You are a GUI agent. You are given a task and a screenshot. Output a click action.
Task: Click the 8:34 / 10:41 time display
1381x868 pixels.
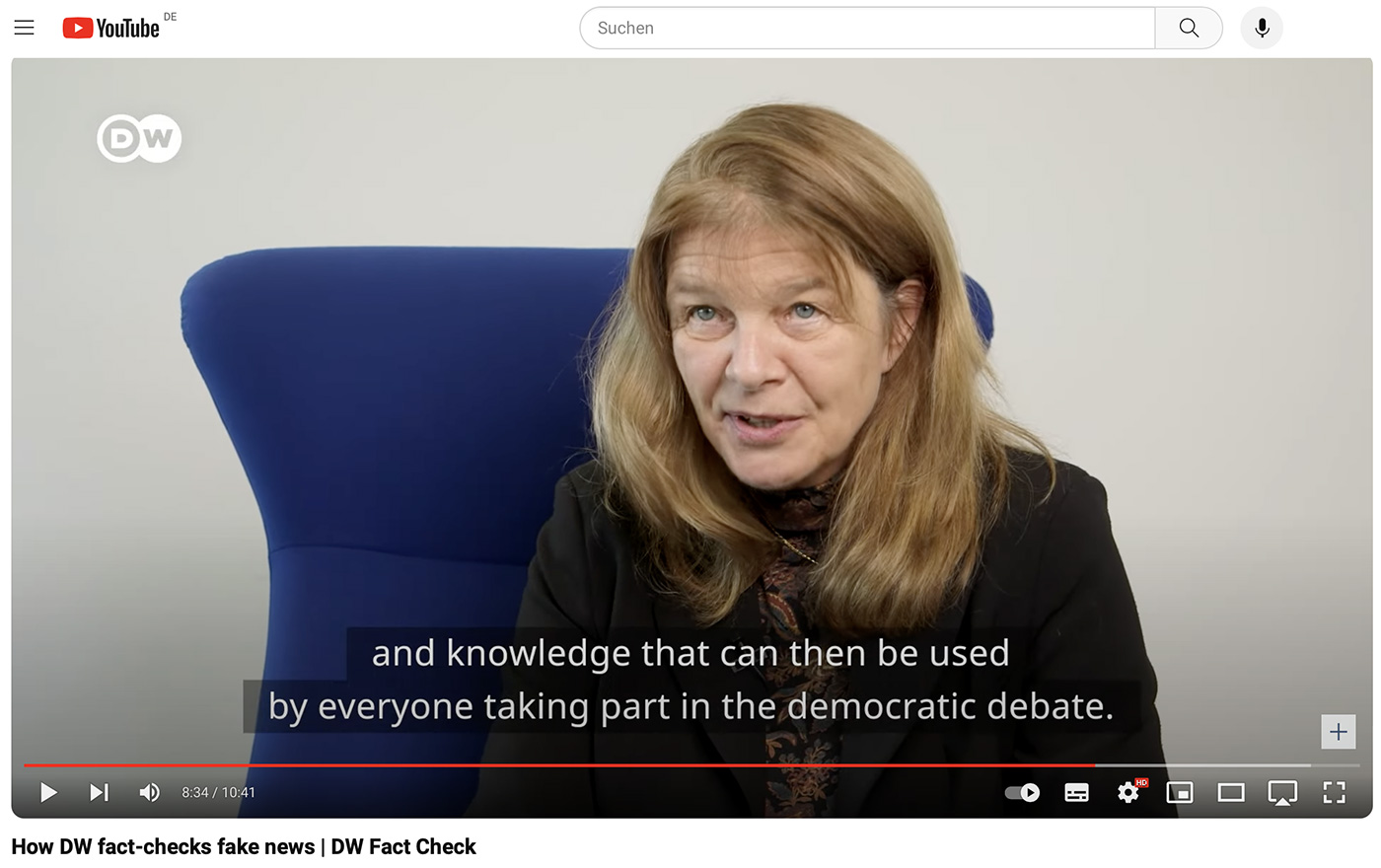tap(218, 792)
